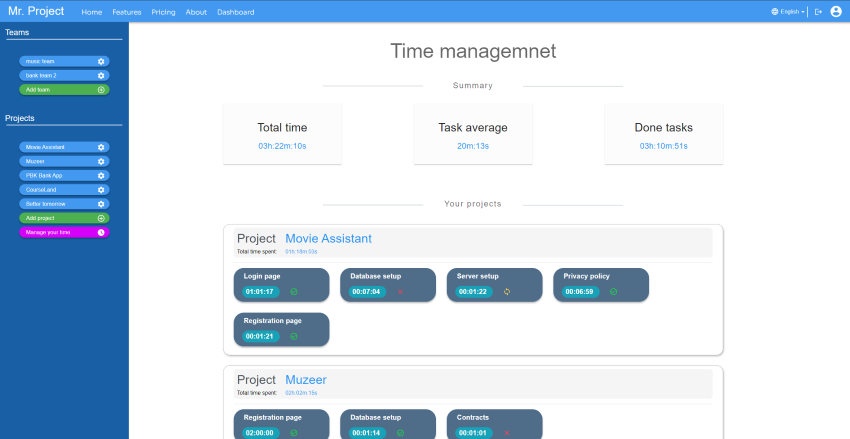Click in-progress sync icon on Server setup
The image size is (850, 439).
tap(507, 292)
